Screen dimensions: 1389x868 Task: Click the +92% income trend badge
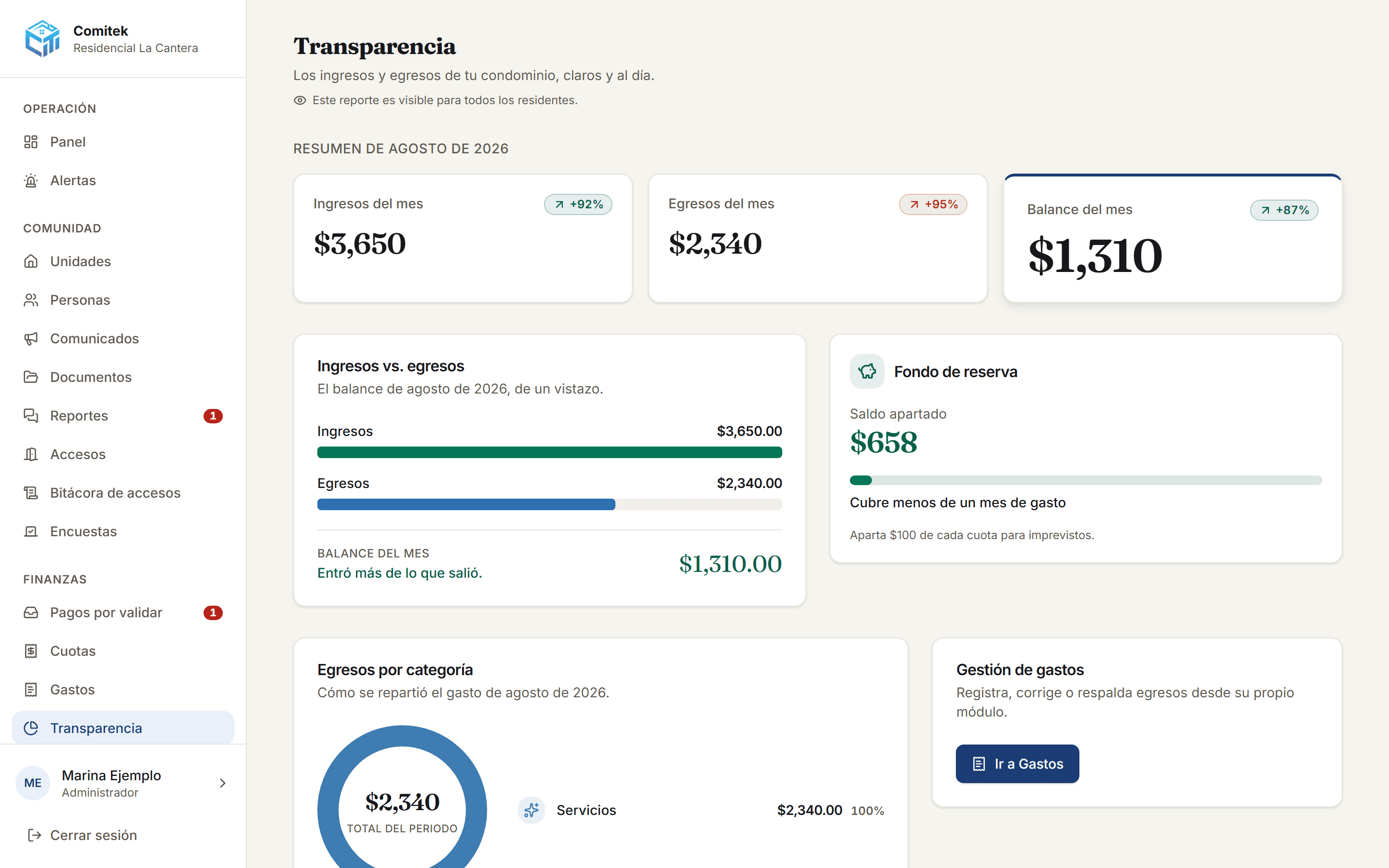[x=578, y=204]
